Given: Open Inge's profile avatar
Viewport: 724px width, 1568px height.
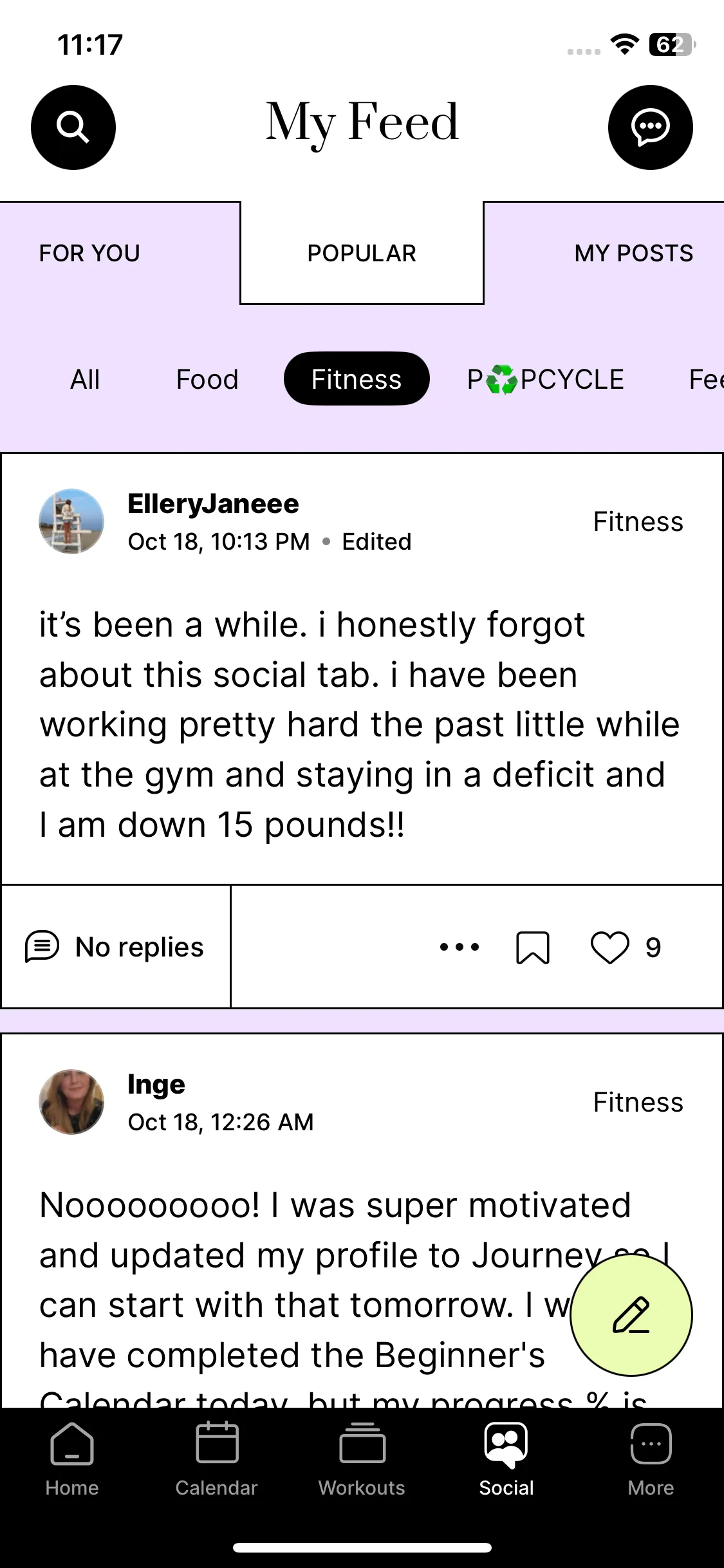Looking at the screenshot, I should (71, 1102).
